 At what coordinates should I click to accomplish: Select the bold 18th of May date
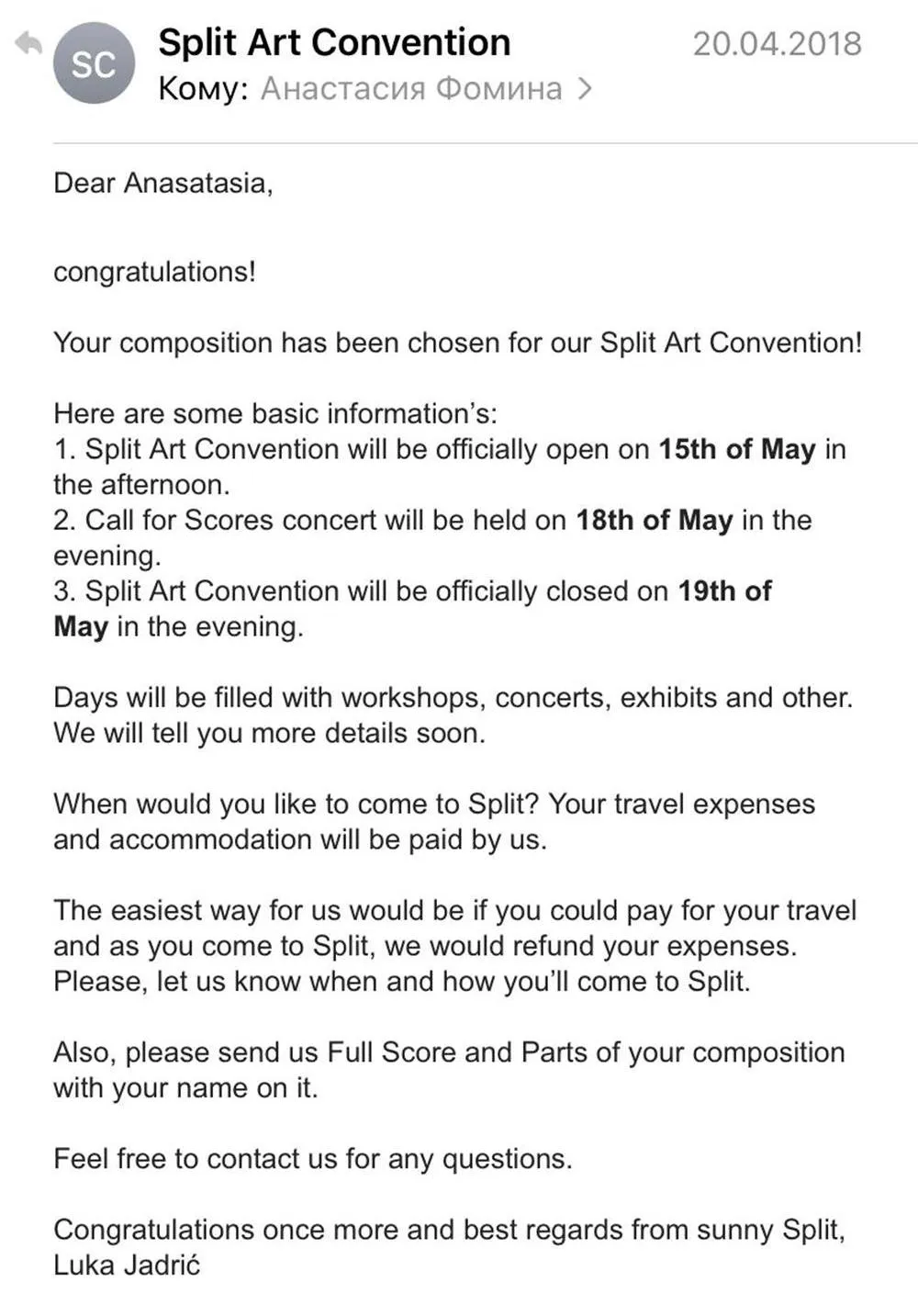654,521
